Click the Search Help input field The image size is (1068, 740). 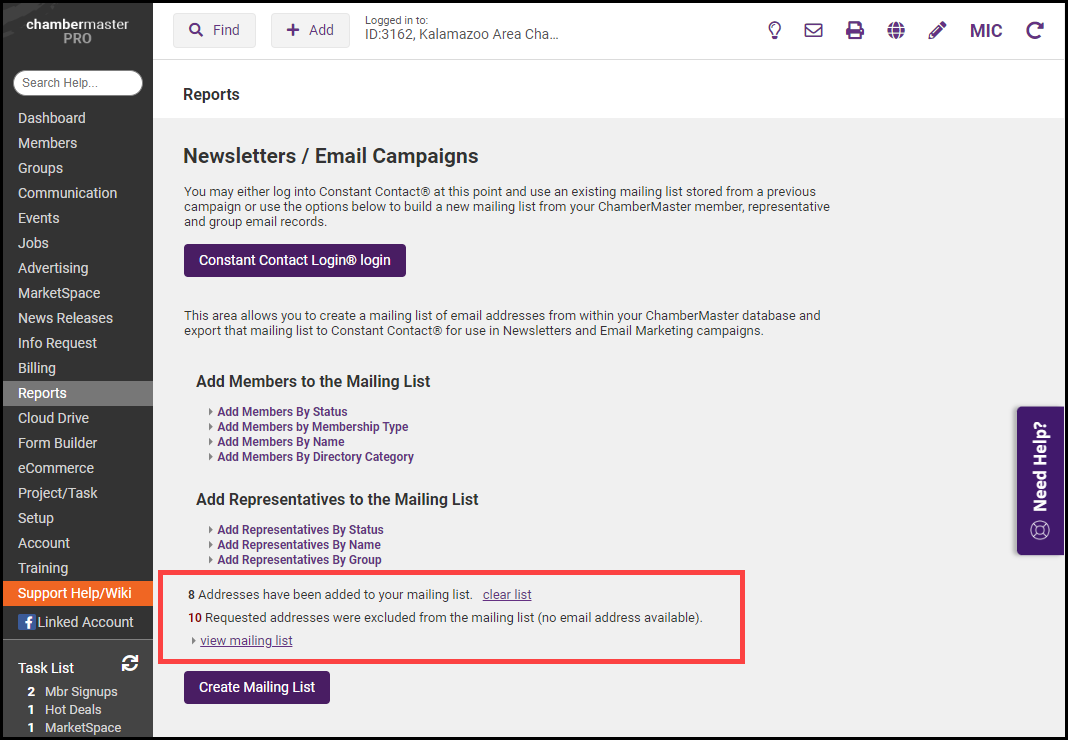(77, 83)
